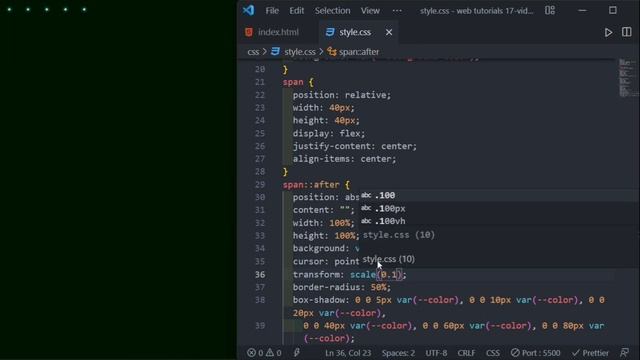The width and height of the screenshot is (640, 360).
Task: Change language mode via CSS entry
Action: point(493,353)
